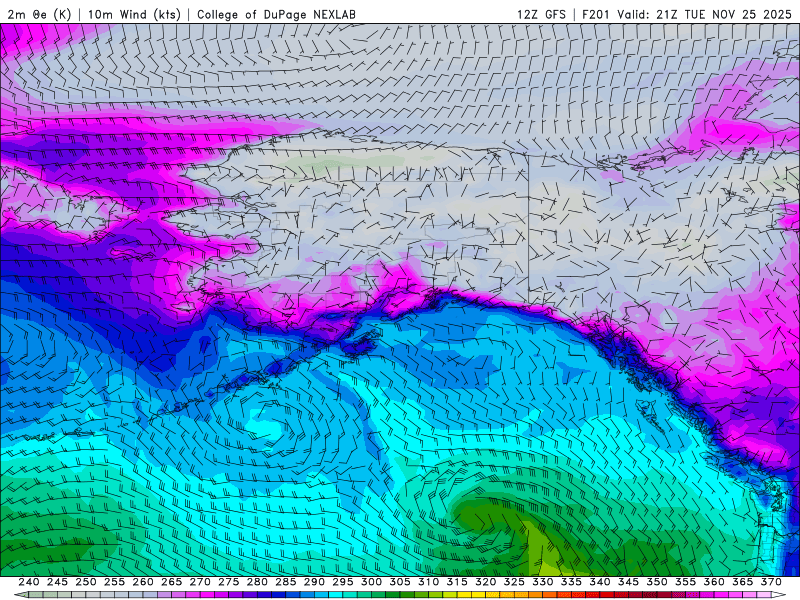The image size is (800, 600).
Task: Click the '2m θe (K)' title label
Action: (x=39, y=14)
